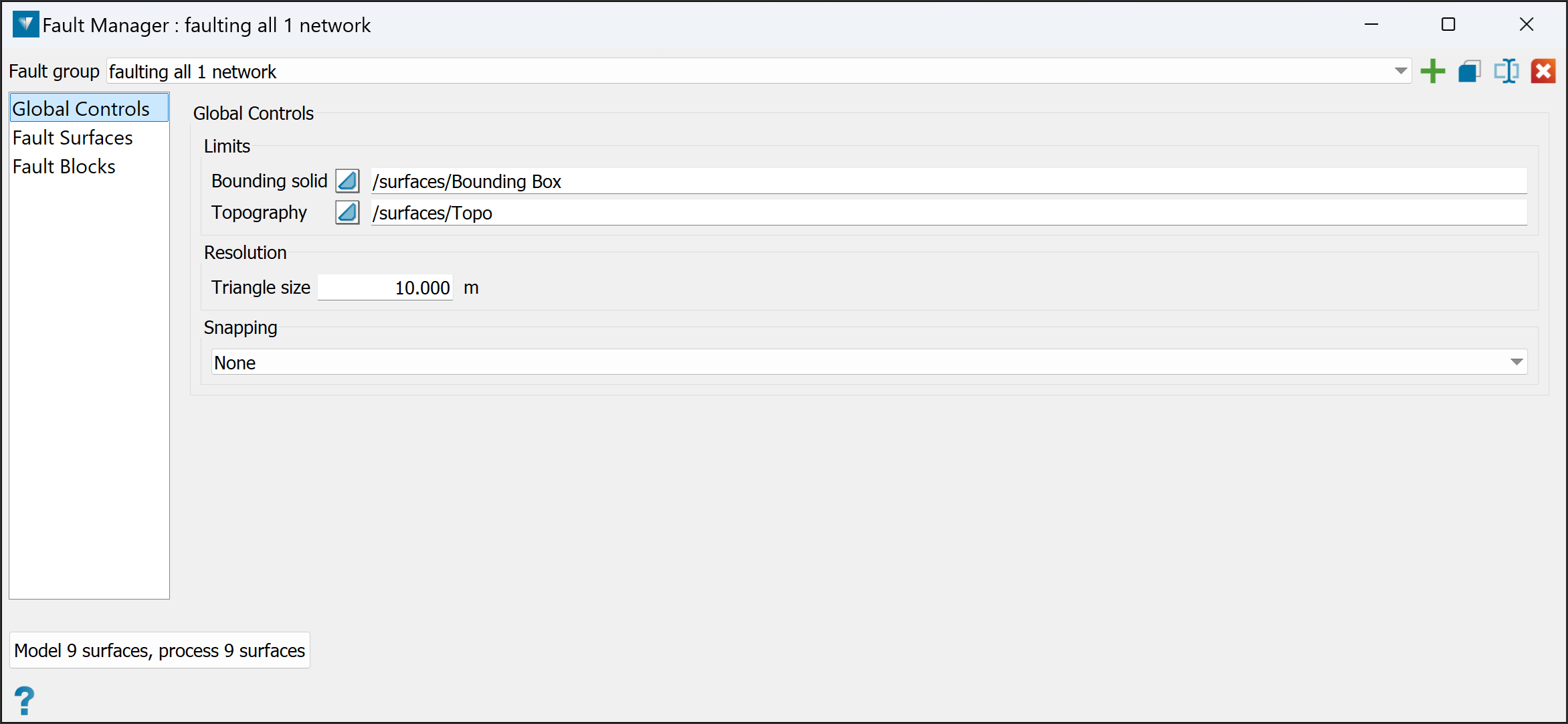
Task: Focus the Triangle size value field
Action: [385, 288]
